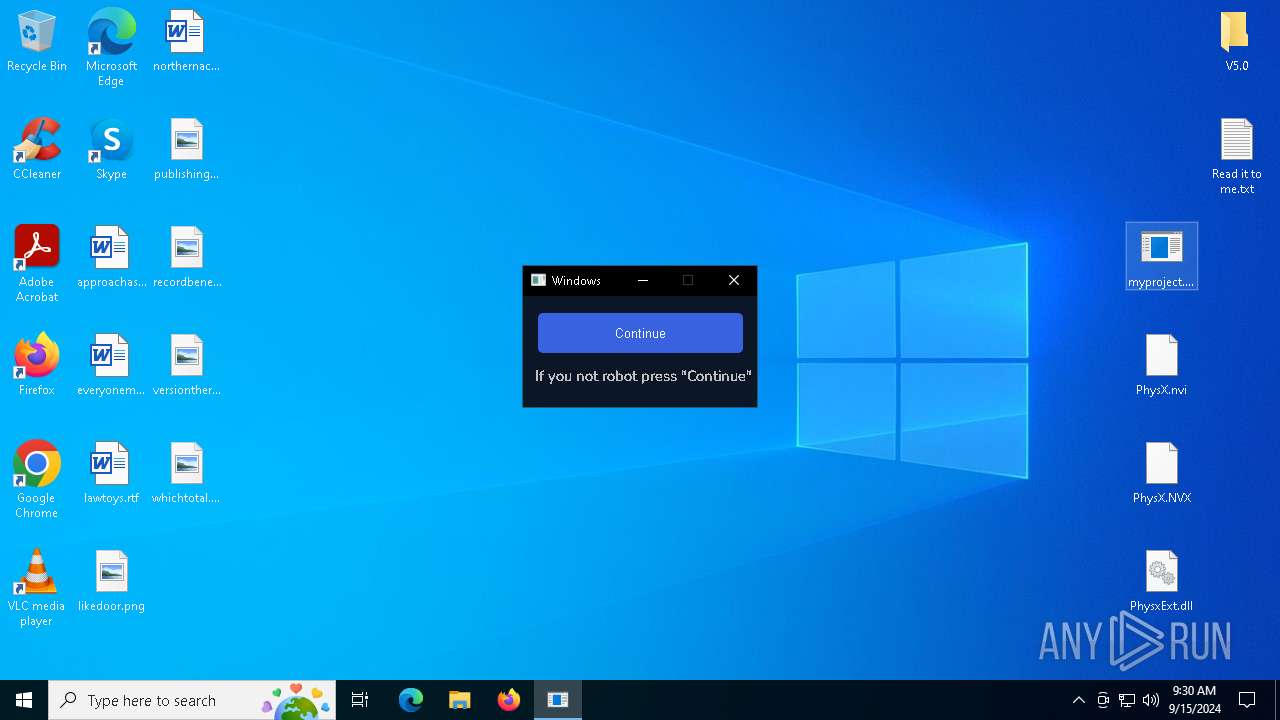Select the VLC media player shortcut
The image size is (1280, 720).
(37, 587)
